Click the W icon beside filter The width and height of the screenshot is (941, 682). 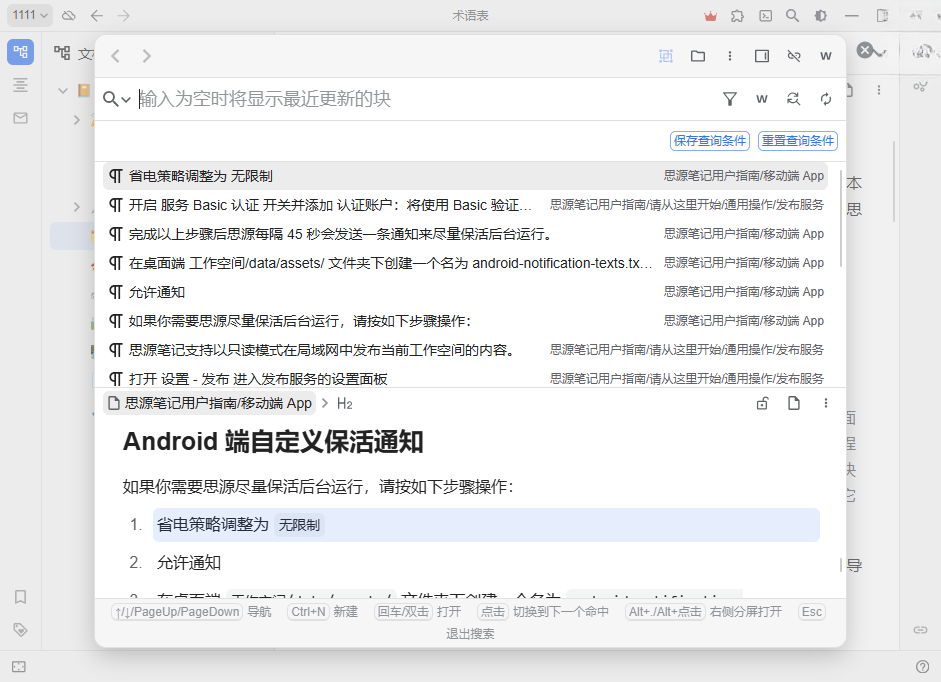(762, 99)
